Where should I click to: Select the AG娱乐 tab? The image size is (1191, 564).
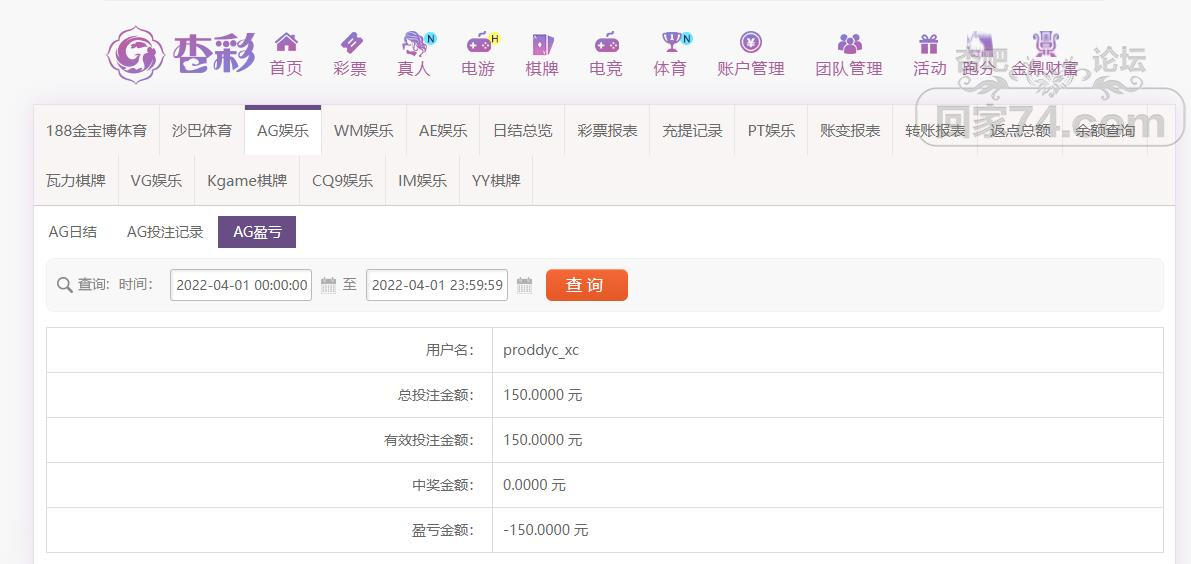click(x=283, y=131)
